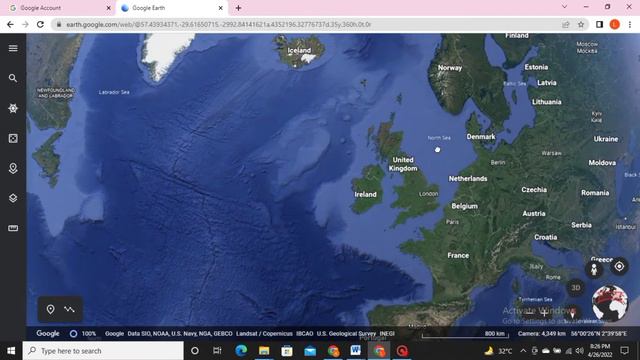Open the Windows notification center
Viewport: 640px width, 360px height.
click(x=624, y=351)
